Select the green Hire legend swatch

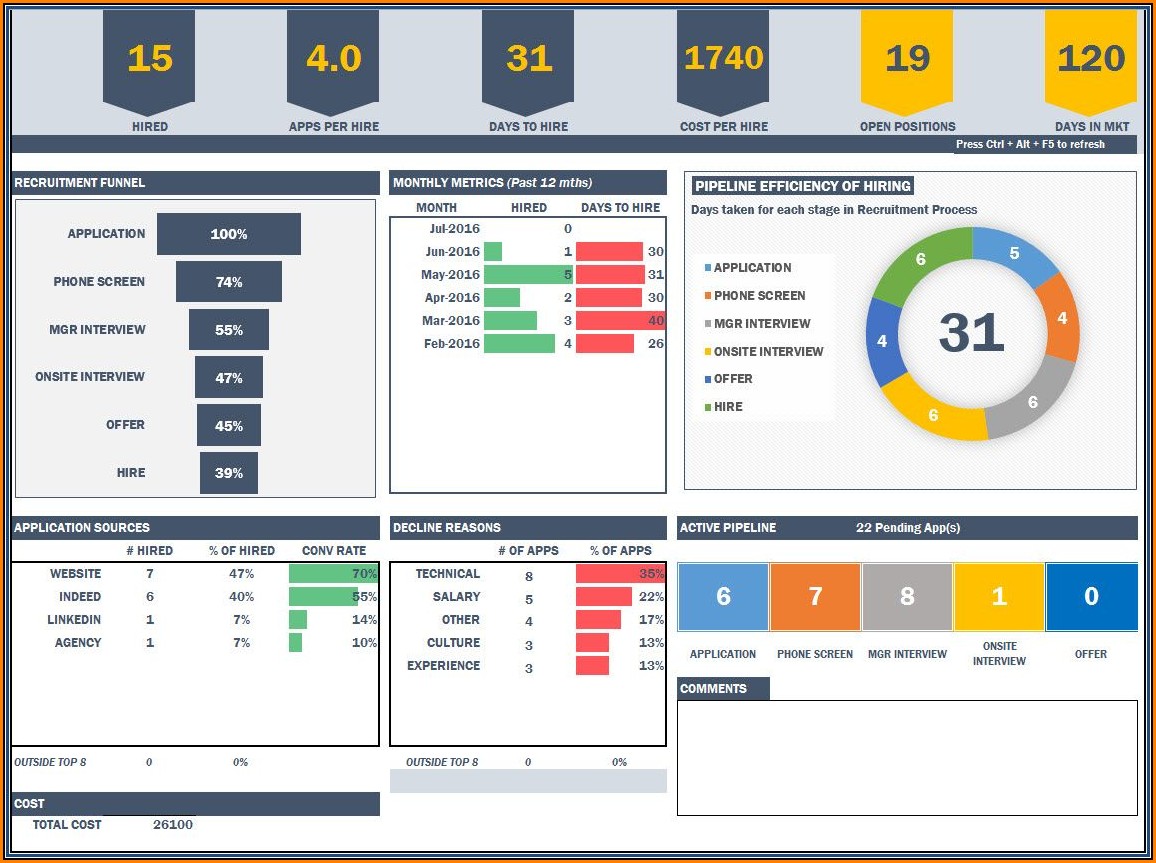[x=708, y=407]
